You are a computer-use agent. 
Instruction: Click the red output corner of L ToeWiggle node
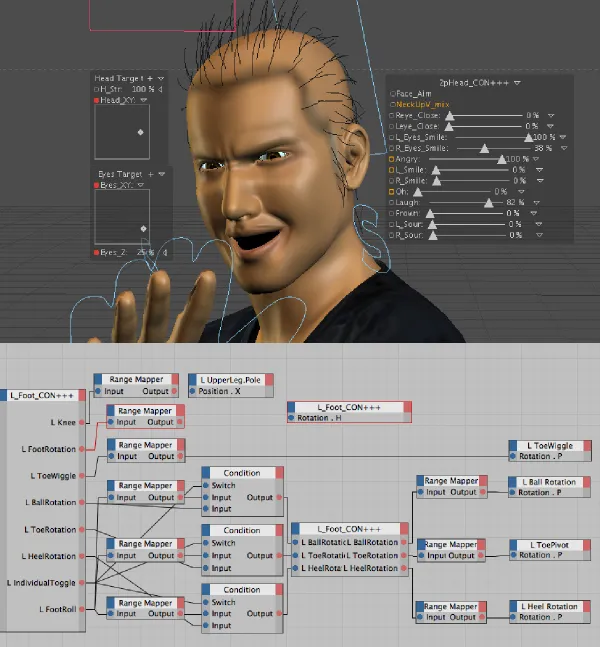pos(587,446)
